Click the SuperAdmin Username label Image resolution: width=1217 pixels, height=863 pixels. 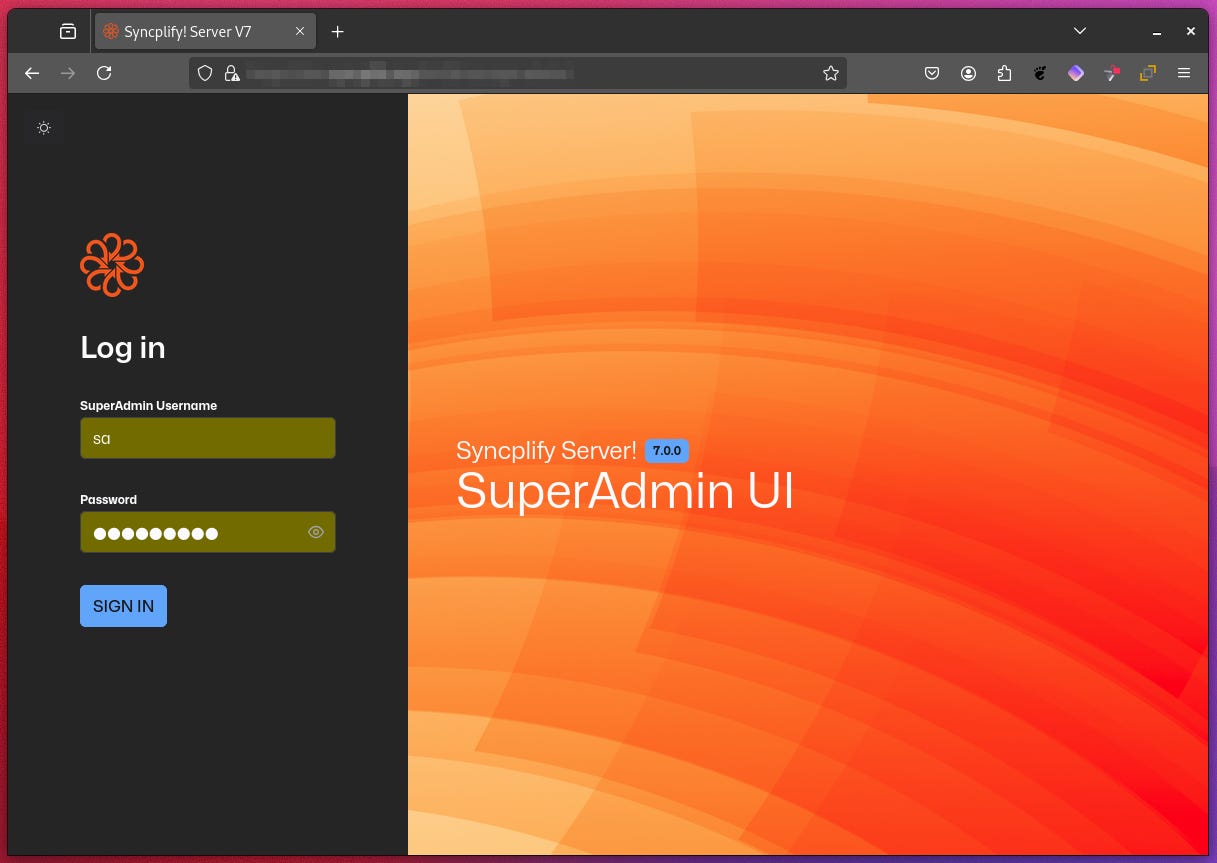[149, 405]
